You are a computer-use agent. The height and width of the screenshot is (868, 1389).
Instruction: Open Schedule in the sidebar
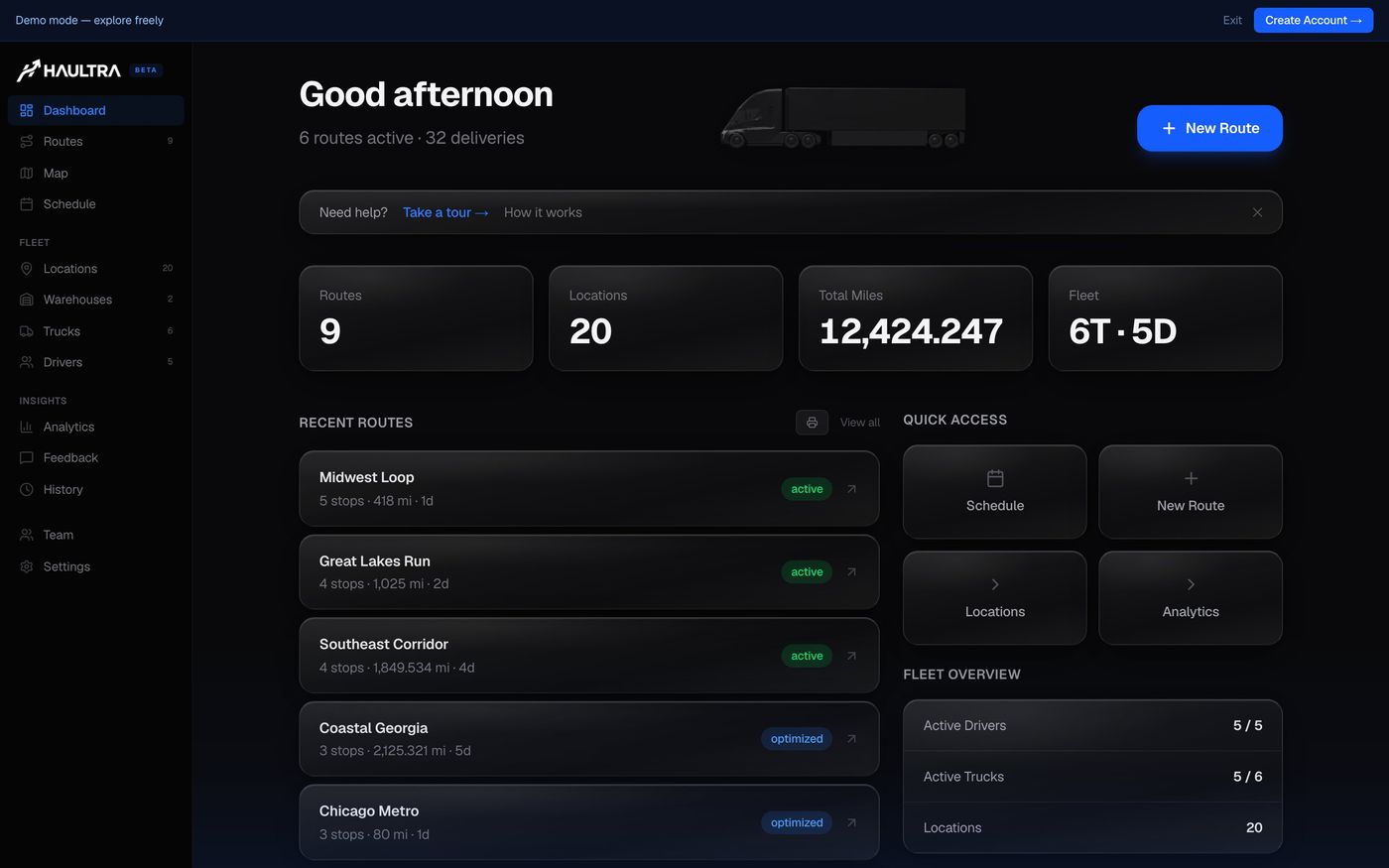96,203
